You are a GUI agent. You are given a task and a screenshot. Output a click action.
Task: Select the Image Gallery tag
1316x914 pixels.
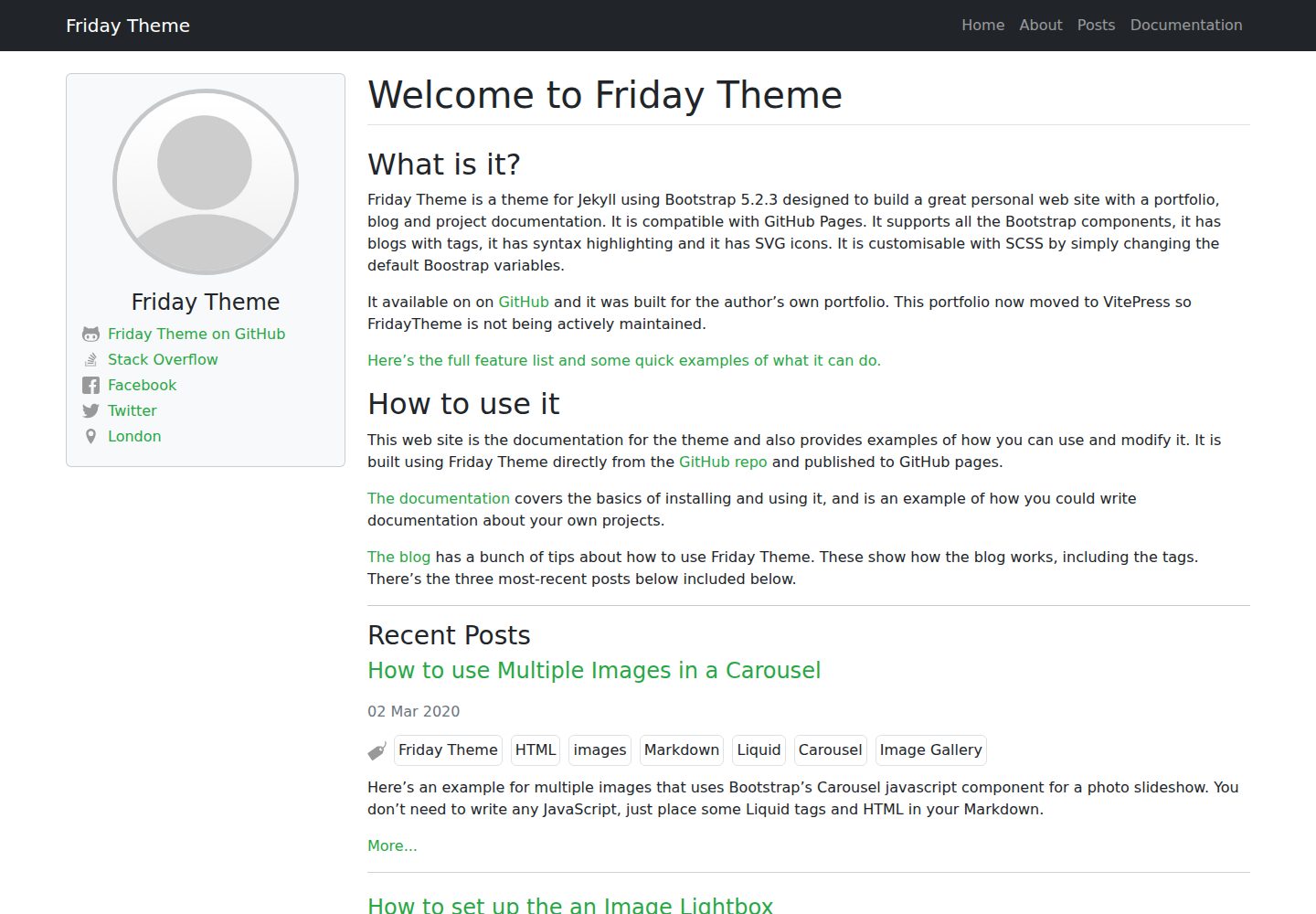930,750
